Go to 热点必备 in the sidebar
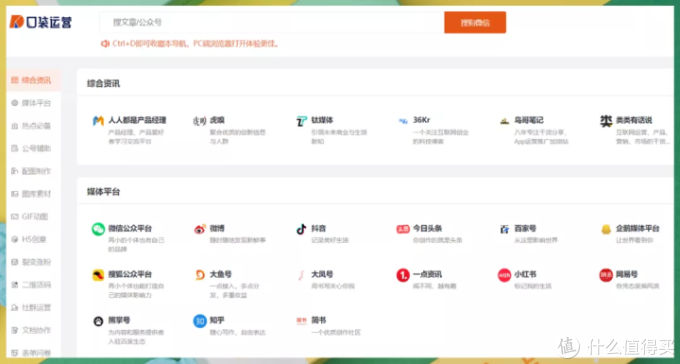This screenshot has height=364, width=680. pos(34,126)
